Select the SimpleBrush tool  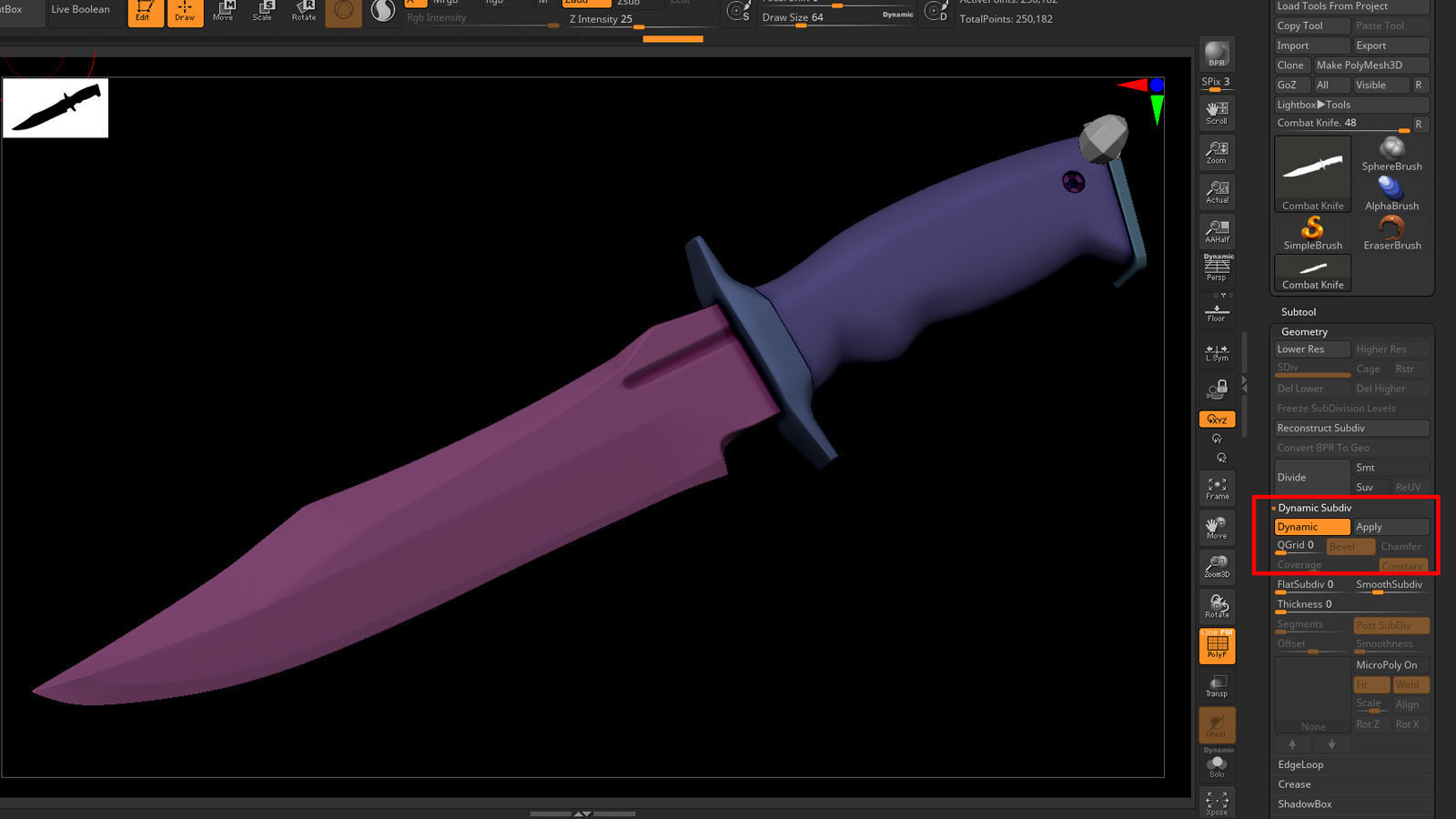click(x=1312, y=234)
